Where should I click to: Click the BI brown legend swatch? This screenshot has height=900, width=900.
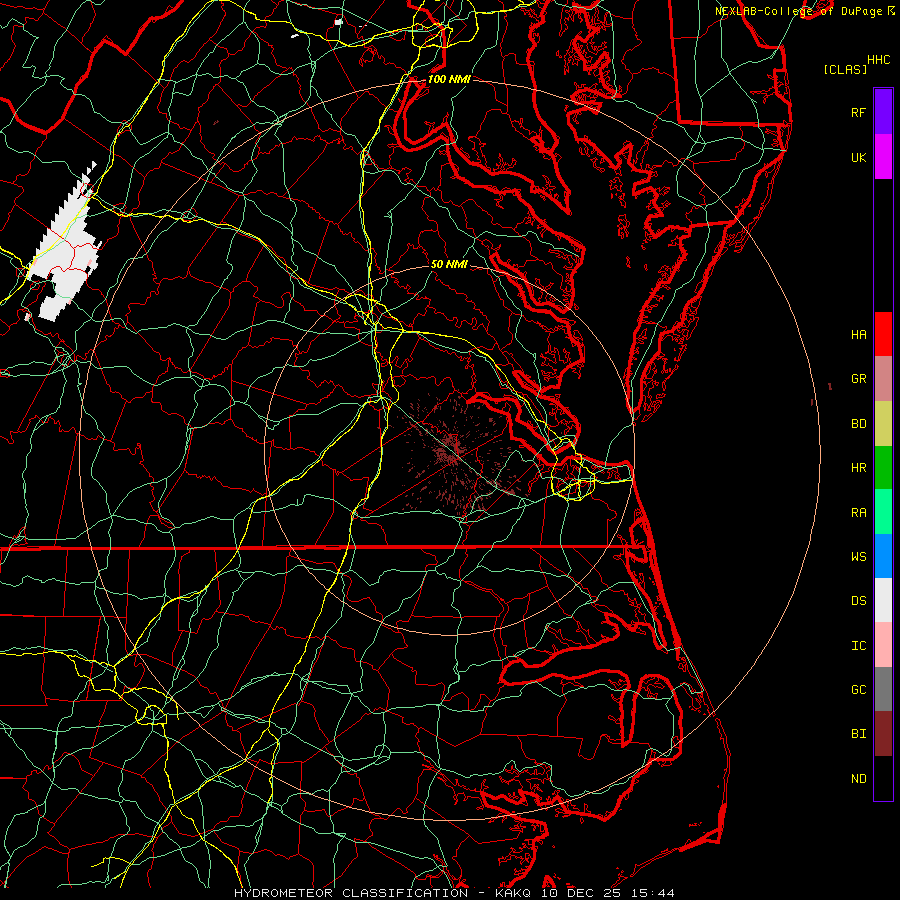883,734
